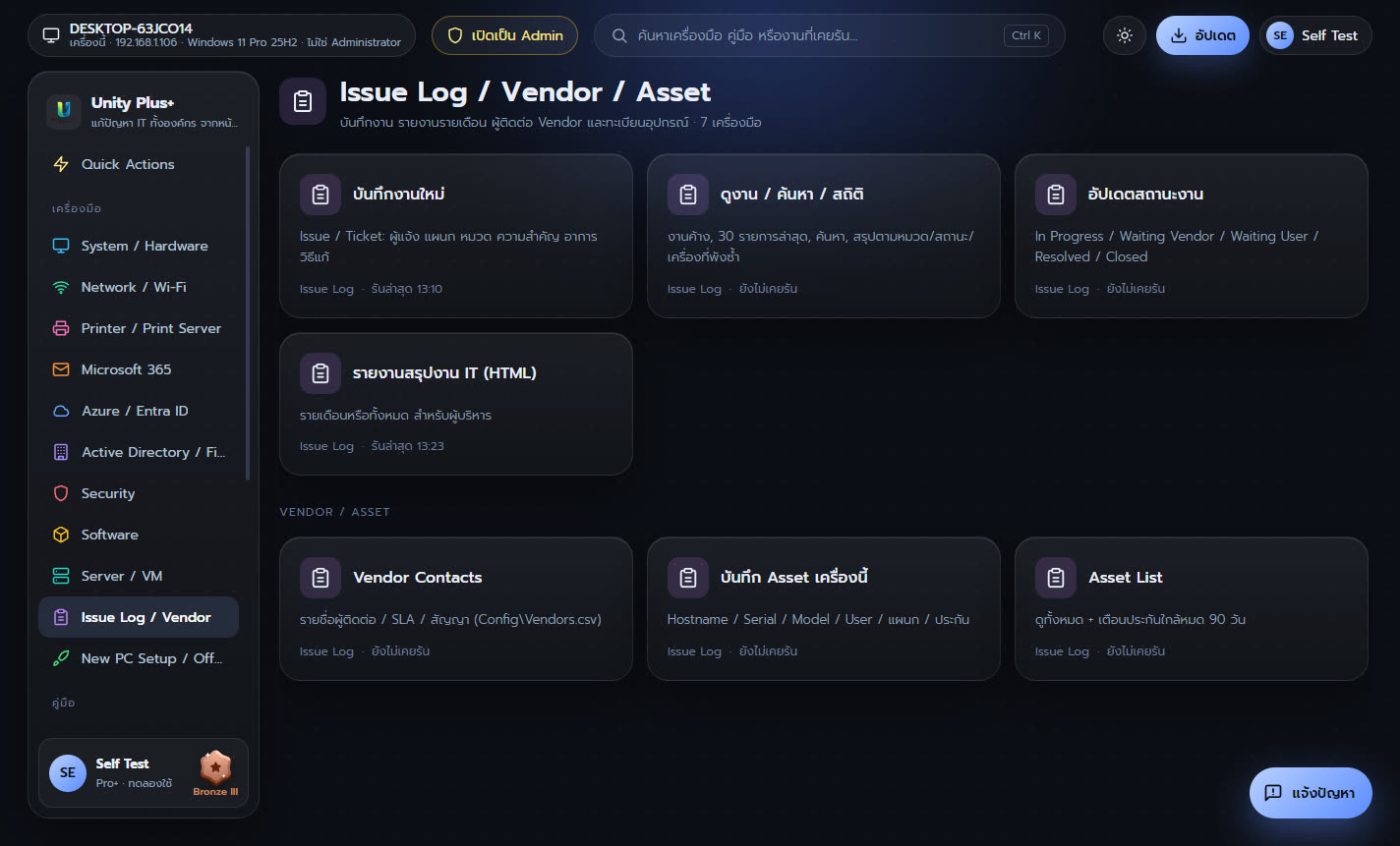The height and width of the screenshot is (846, 1400).
Task: Click the Active Directory building icon
Action: point(61,452)
